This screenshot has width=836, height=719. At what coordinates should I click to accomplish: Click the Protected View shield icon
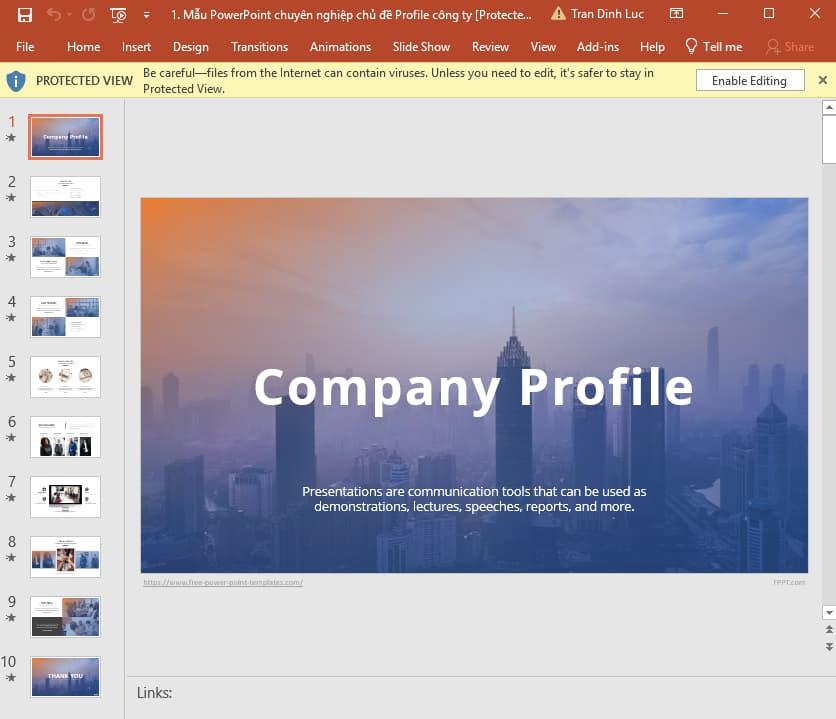click(x=16, y=80)
